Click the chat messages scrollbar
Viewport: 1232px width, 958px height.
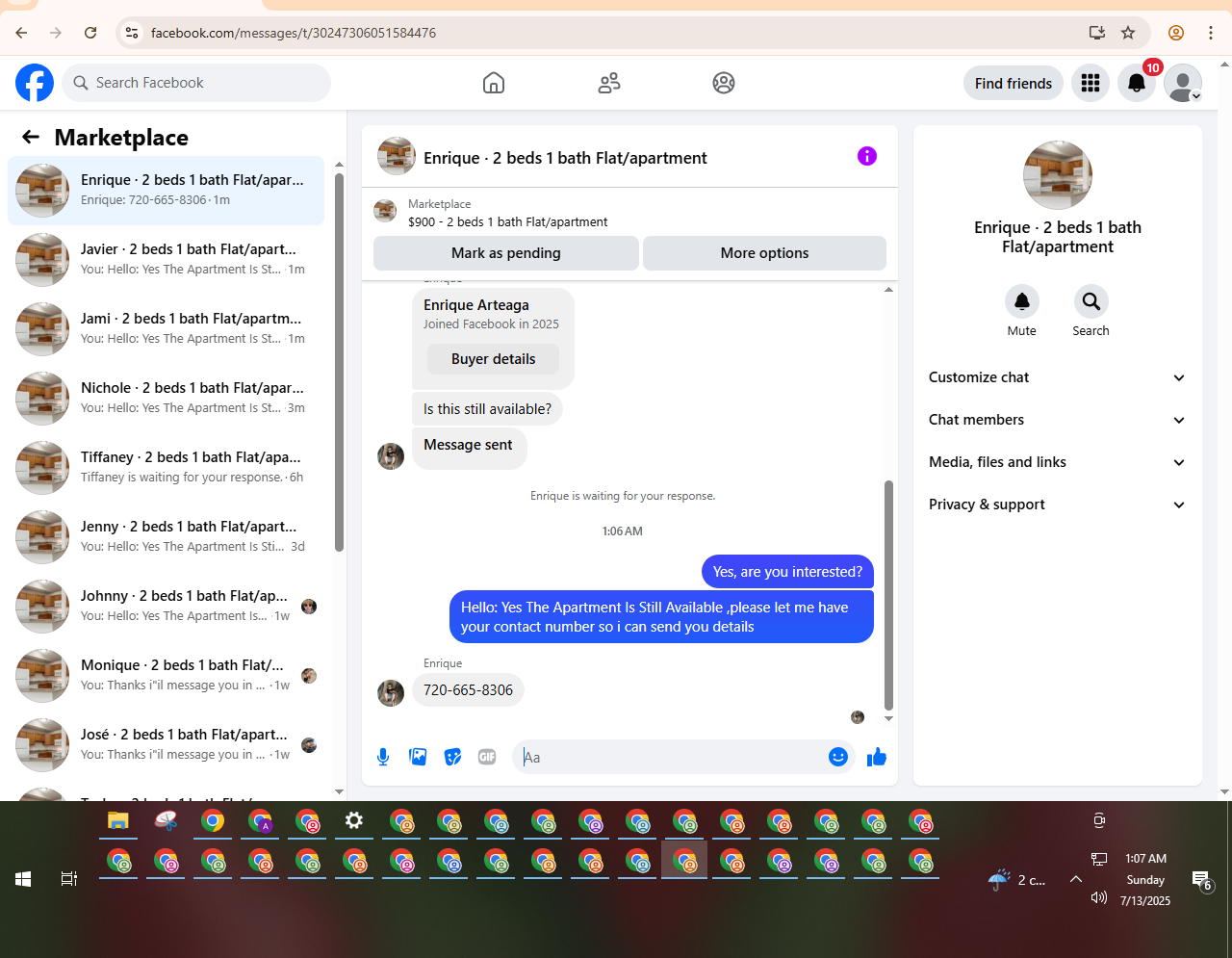pos(888,595)
